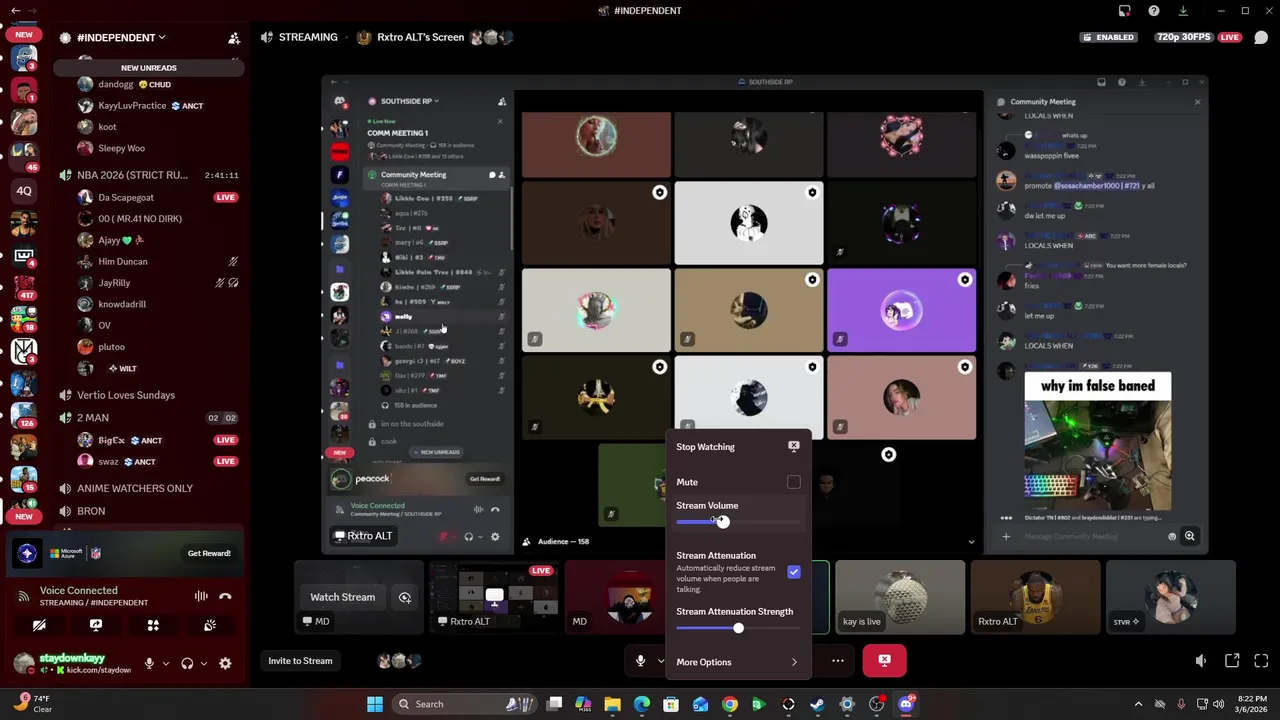
Task: Open the help icon in title bar
Action: point(1154,11)
